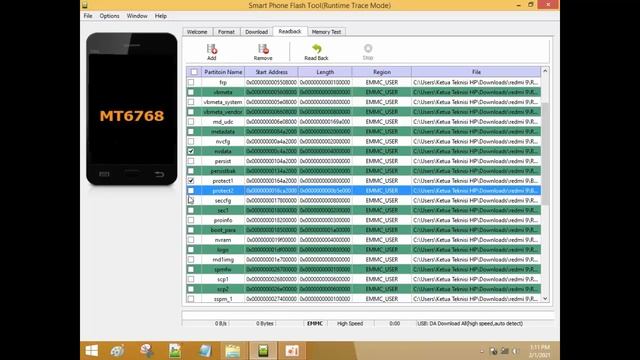Select the scp1 partition name

click(223, 279)
